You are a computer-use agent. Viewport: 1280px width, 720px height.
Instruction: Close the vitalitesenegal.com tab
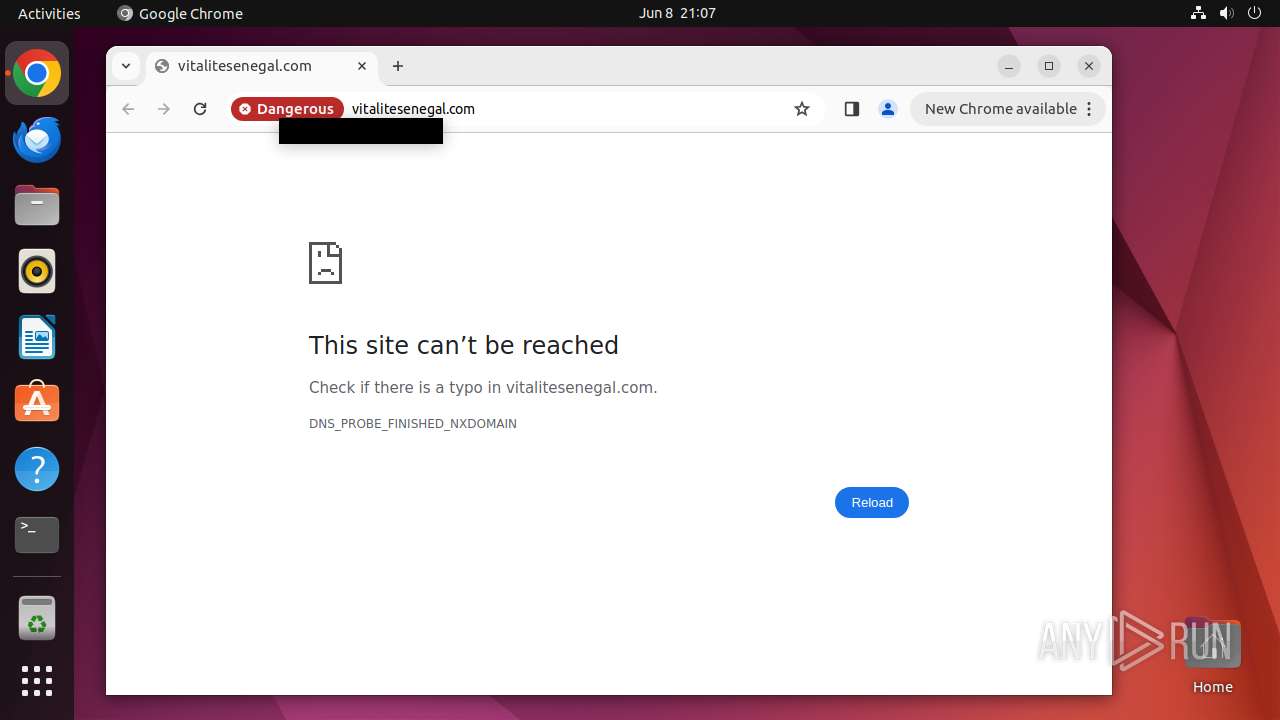click(362, 66)
